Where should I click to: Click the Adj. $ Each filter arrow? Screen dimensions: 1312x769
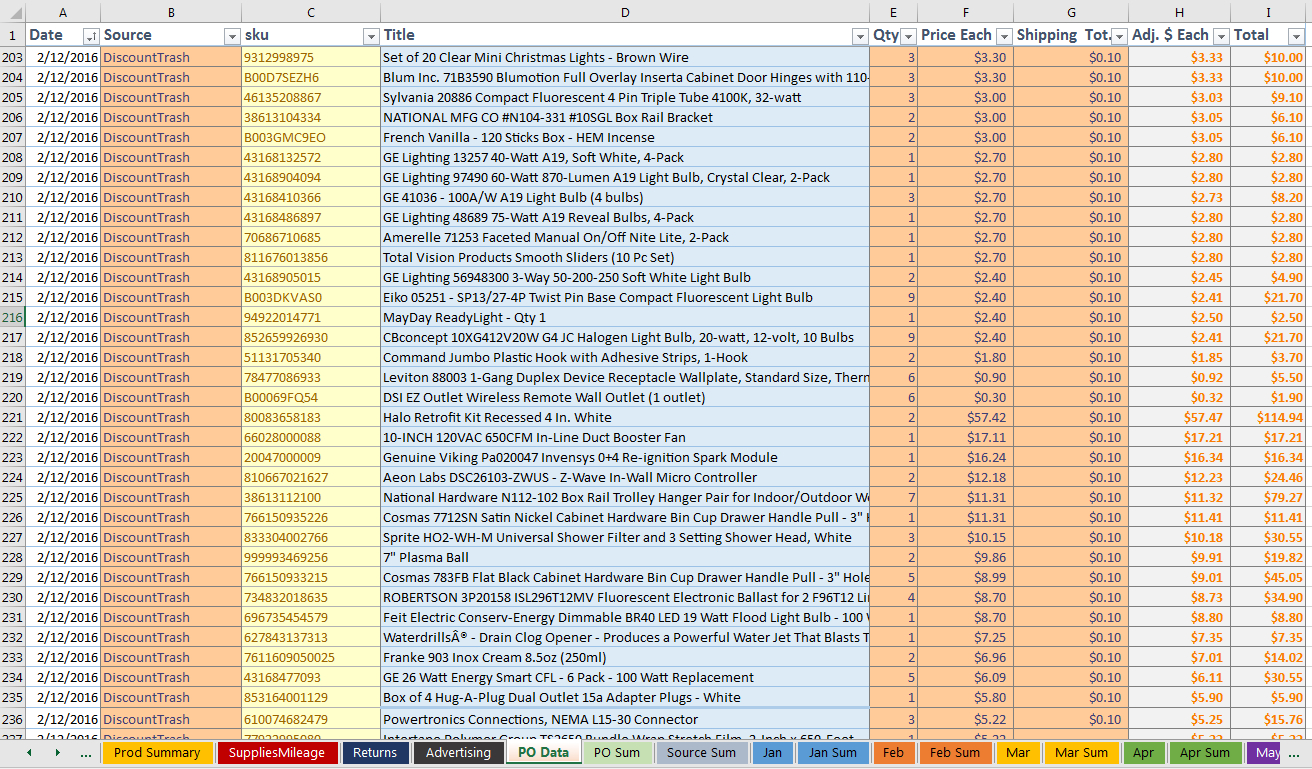click(x=1220, y=36)
